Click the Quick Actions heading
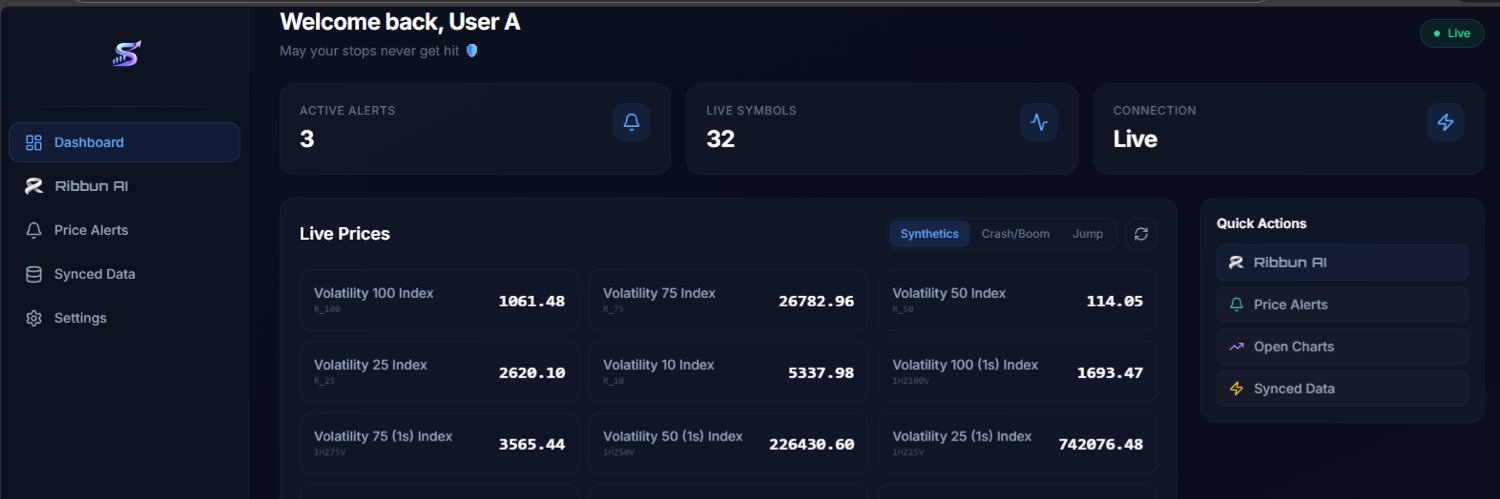This screenshot has width=1500, height=499. tap(1261, 223)
